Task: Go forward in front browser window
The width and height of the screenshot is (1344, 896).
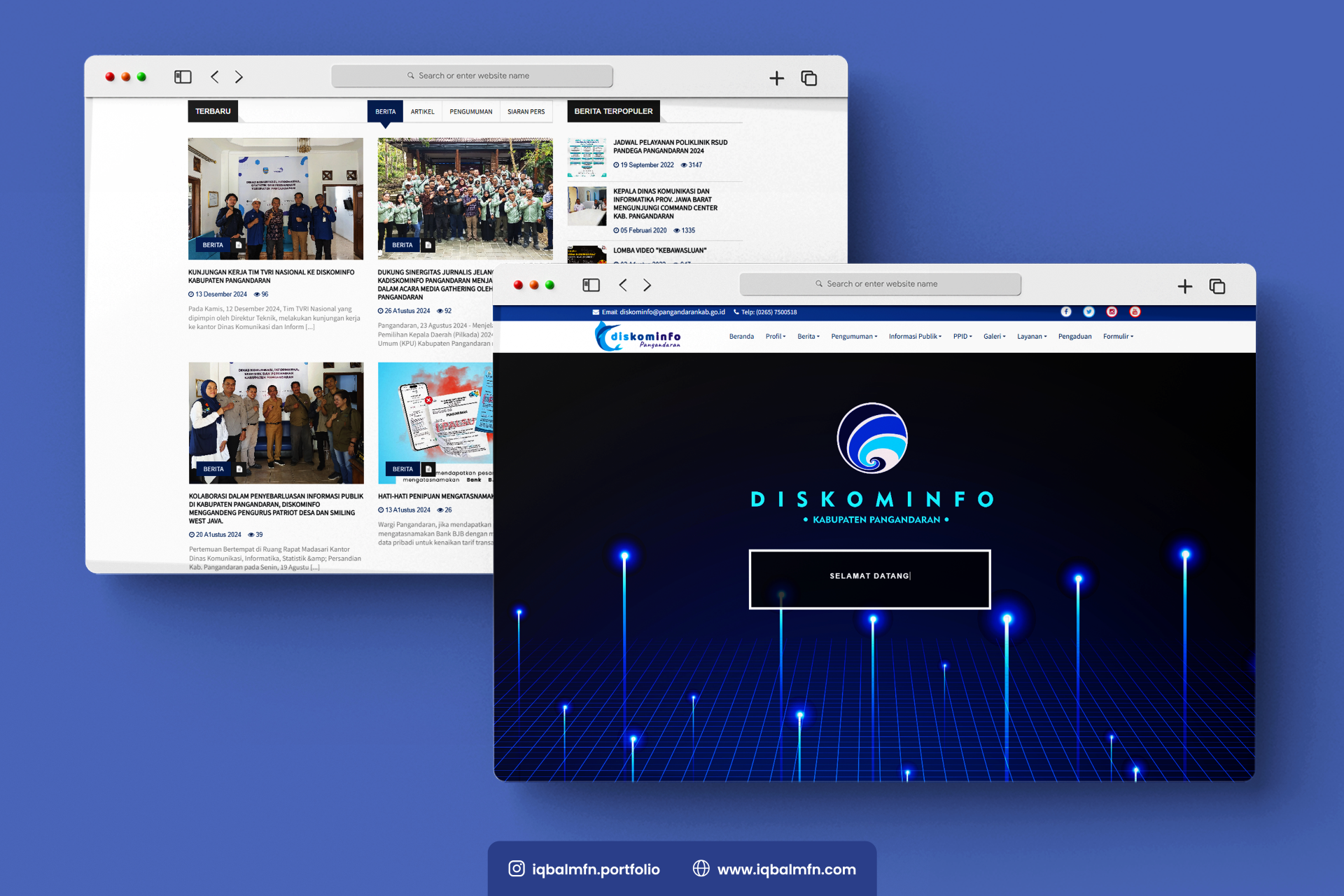Action: click(x=647, y=285)
